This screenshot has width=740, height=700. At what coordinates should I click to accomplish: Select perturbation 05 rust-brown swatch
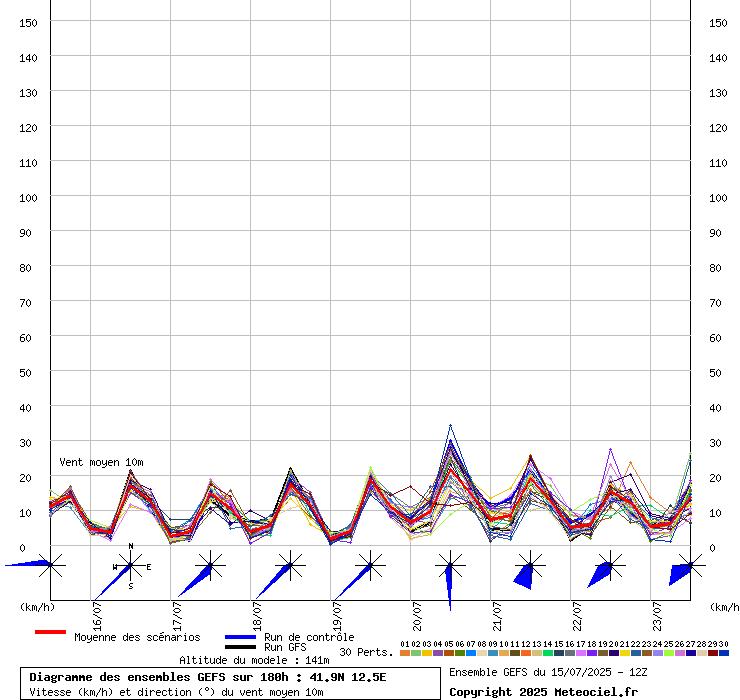(449, 653)
